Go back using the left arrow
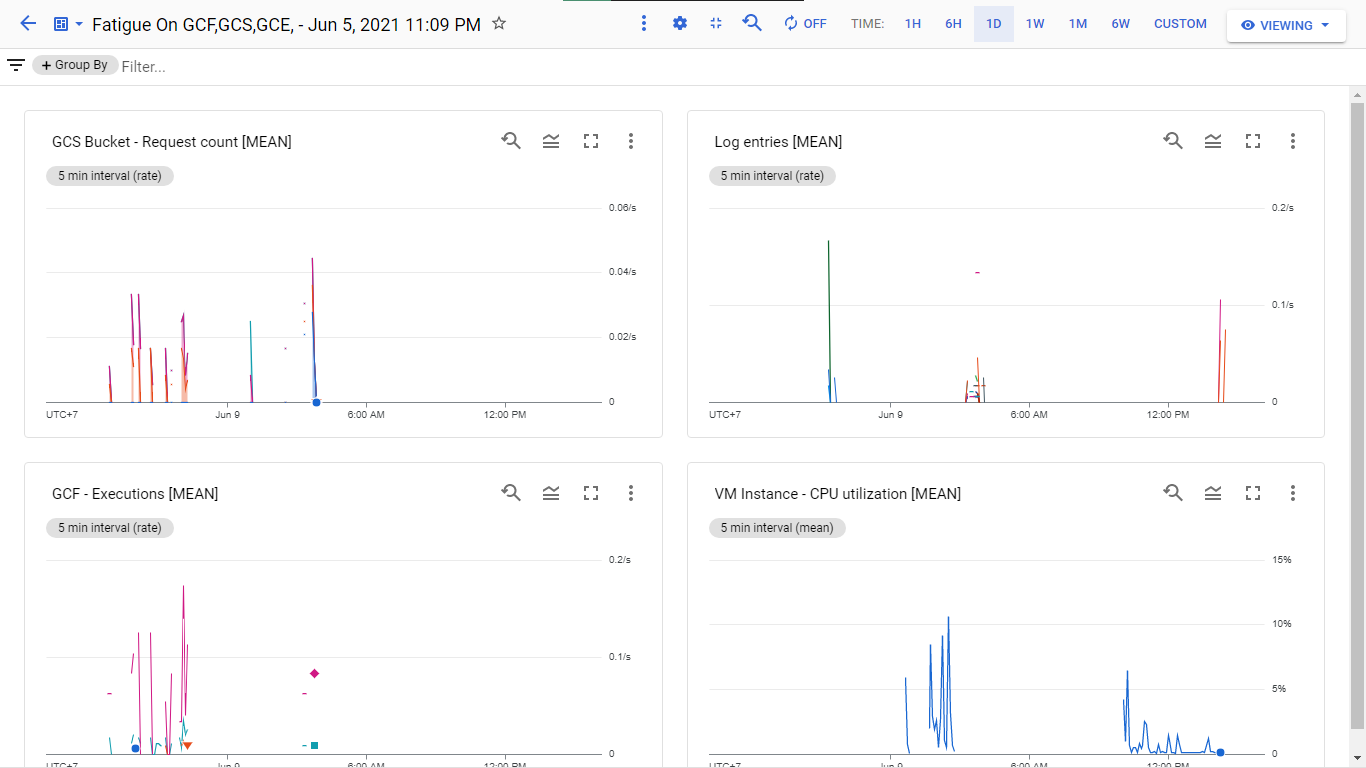 pos(28,24)
